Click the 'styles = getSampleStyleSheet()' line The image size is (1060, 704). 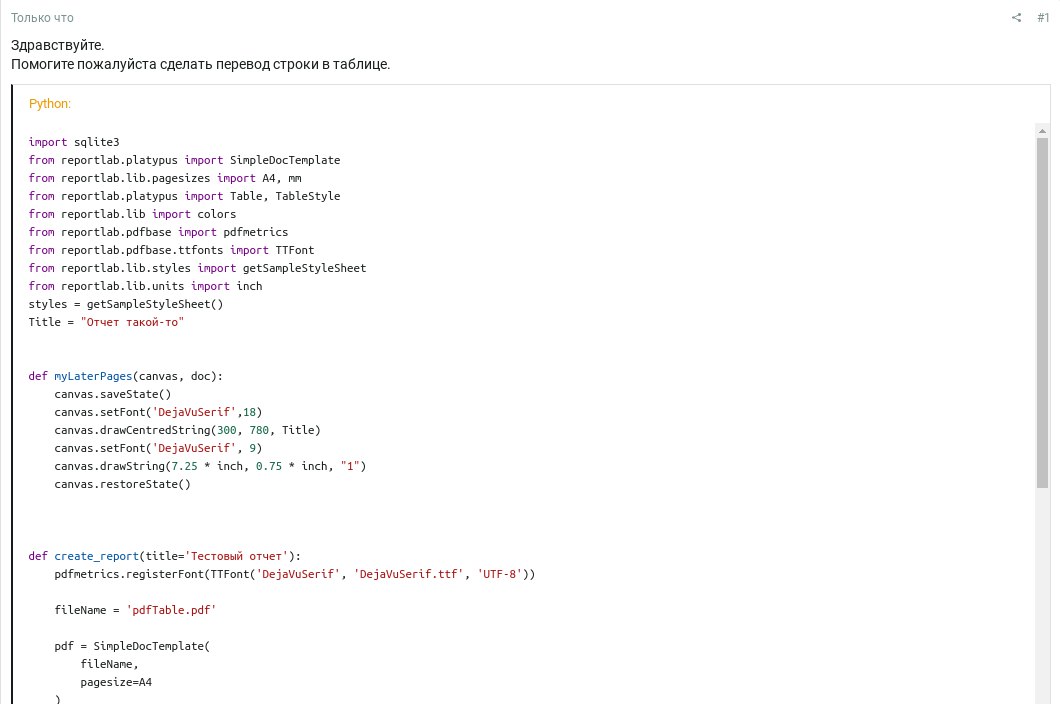tap(126, 304)
